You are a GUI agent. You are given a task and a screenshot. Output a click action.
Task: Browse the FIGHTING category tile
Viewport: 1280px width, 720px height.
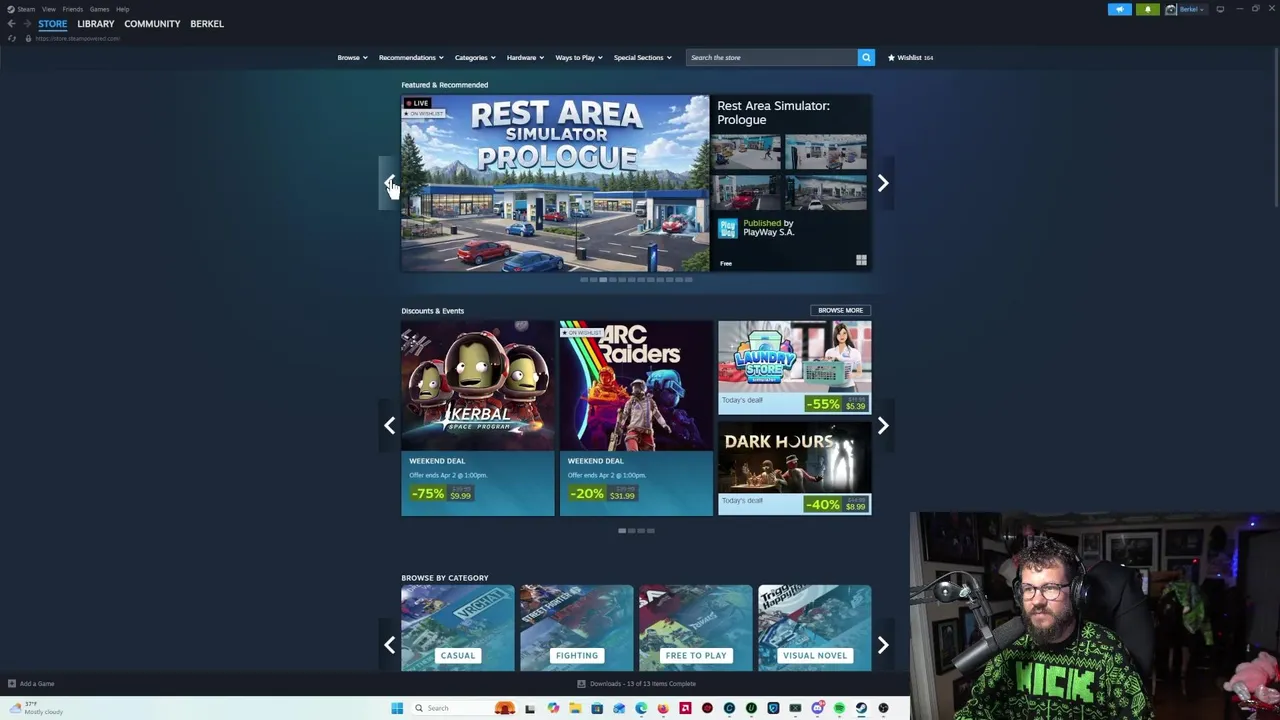(x=577, y=628)
